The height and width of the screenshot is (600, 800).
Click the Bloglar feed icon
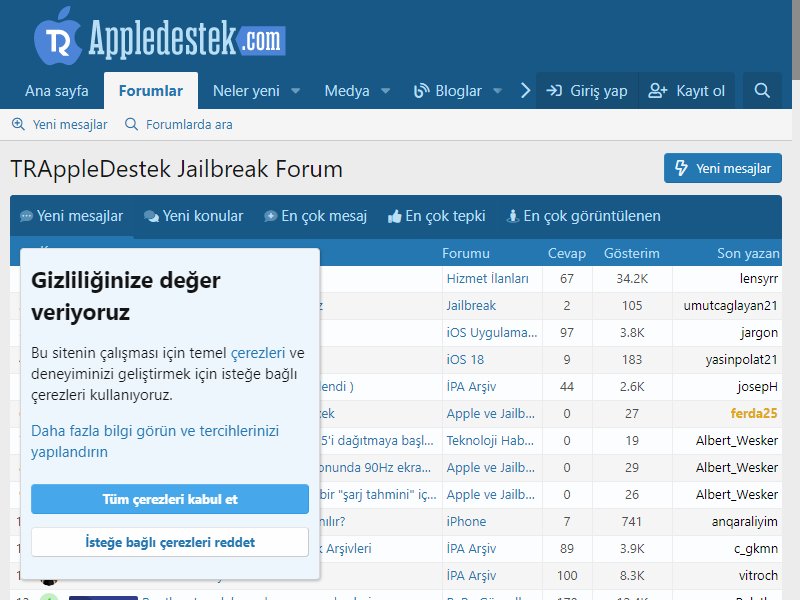coord(421,91)
